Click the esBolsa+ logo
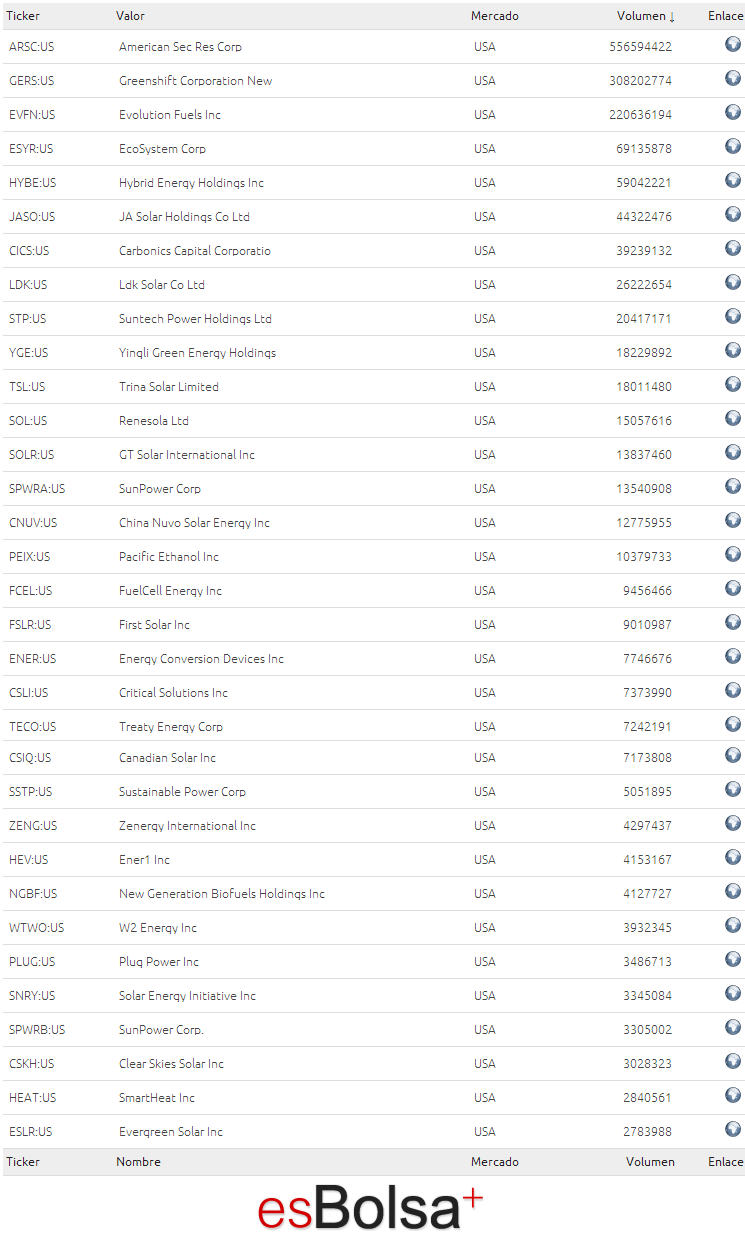 tap(371, 1207)
